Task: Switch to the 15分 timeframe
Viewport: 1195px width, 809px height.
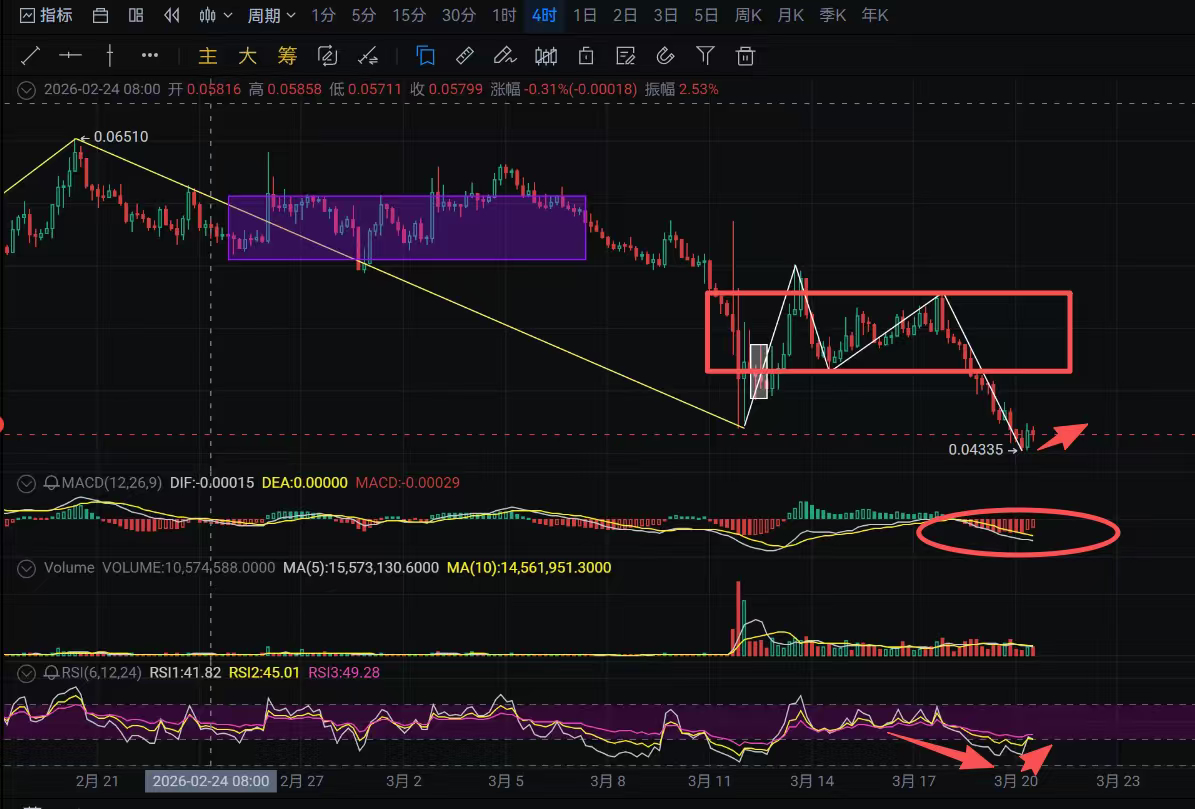Action: coord(408,15)
